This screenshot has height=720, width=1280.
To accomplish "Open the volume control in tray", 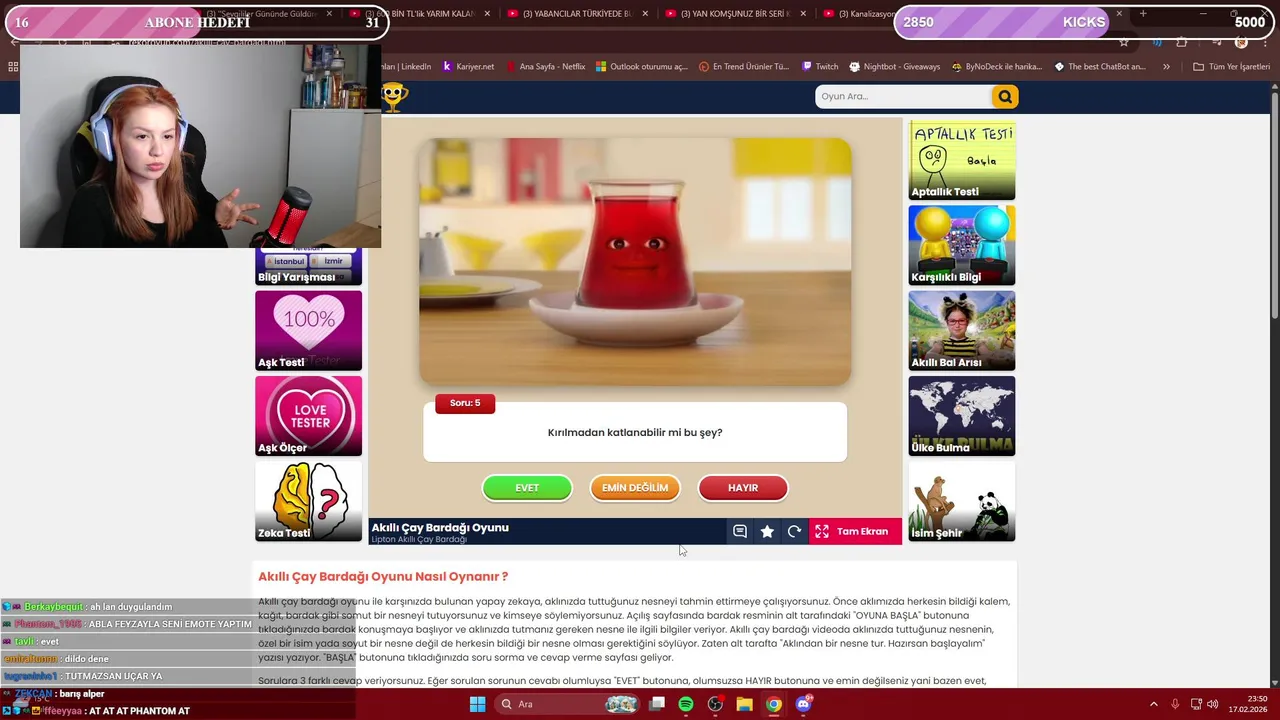I will (1212, 704).
